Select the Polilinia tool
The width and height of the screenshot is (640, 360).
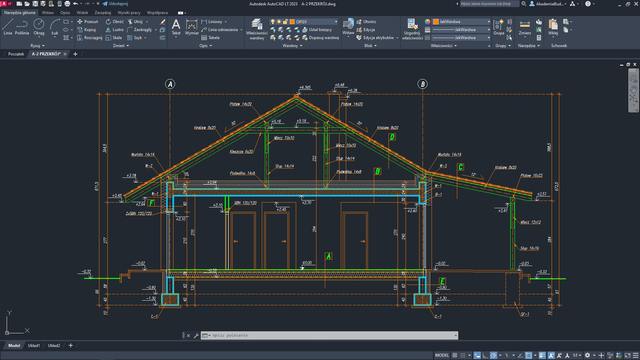[x=22, y=27]
